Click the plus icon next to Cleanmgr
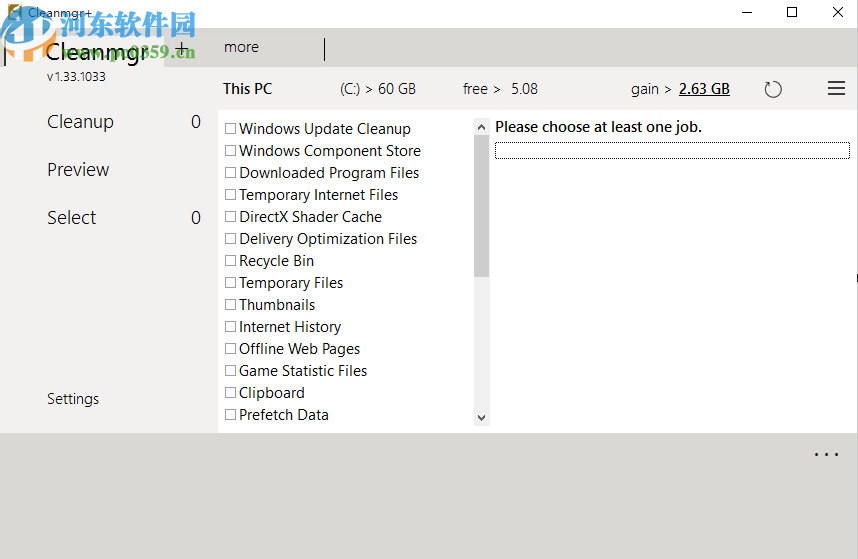Viewport: 858px width, 559px height. pos(181,47)
